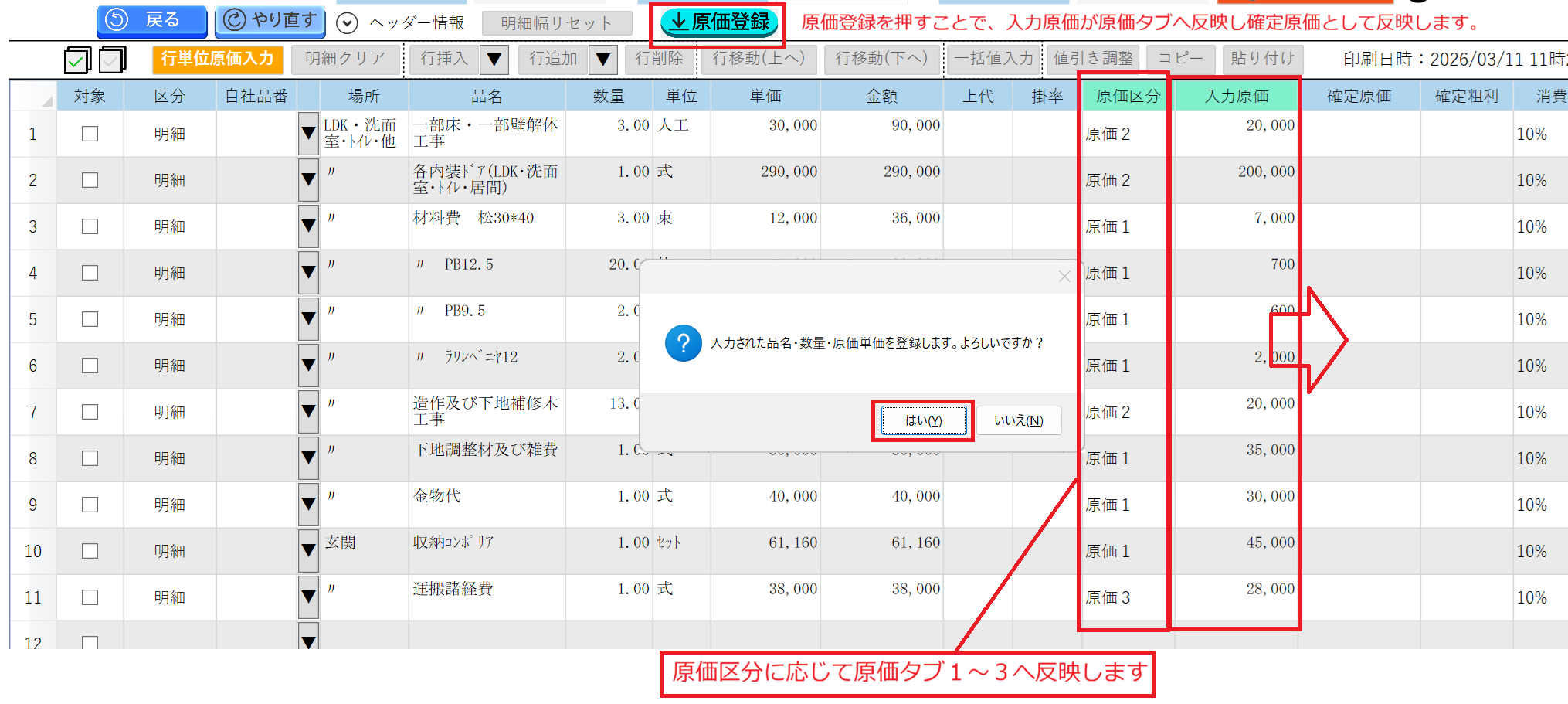This screenshot has height=704, width=1568.
Task: Enable the 対象 checkbox on row 10
Action: tap(90, 551)
